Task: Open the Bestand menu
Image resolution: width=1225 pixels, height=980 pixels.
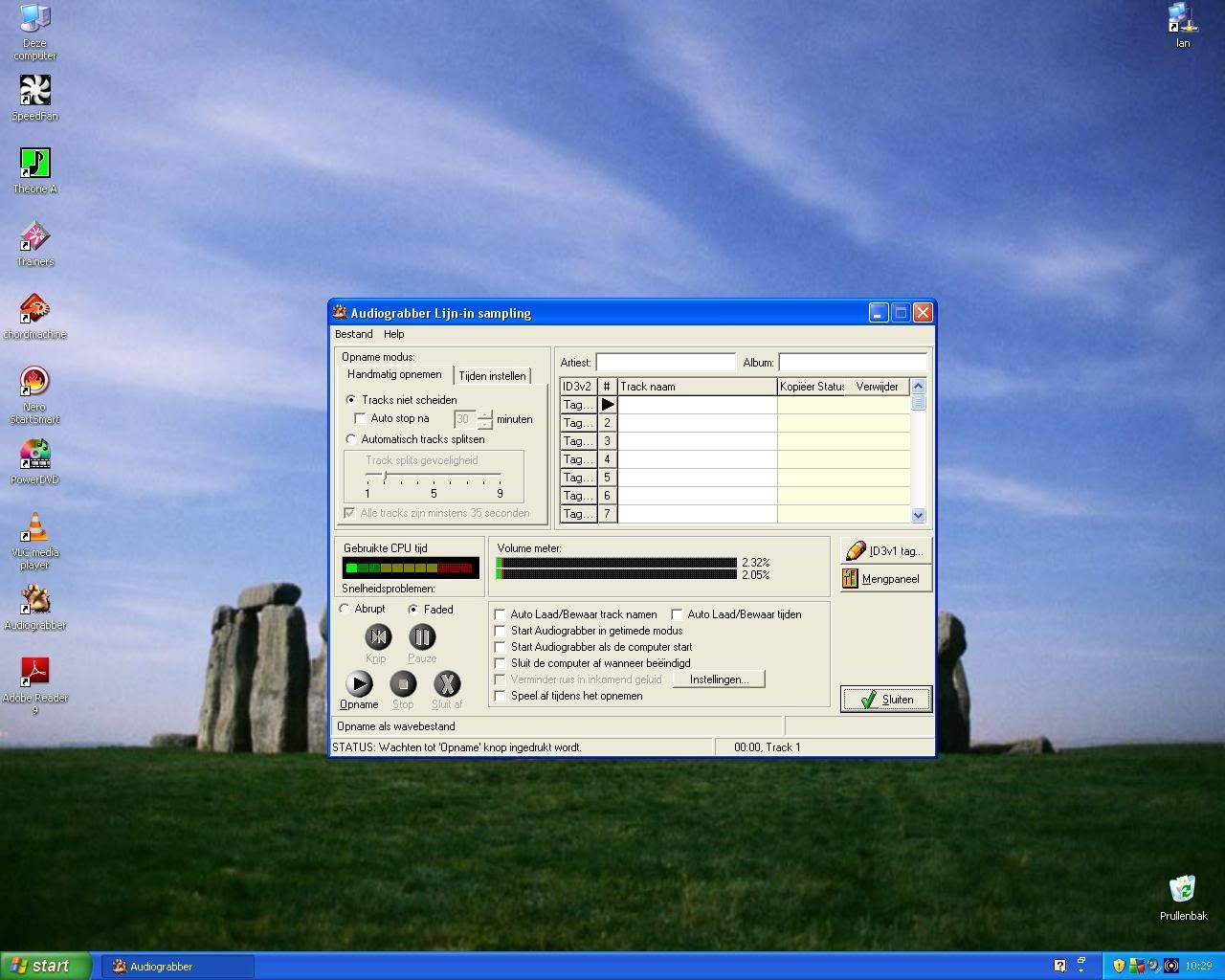Action: (353, 334)
